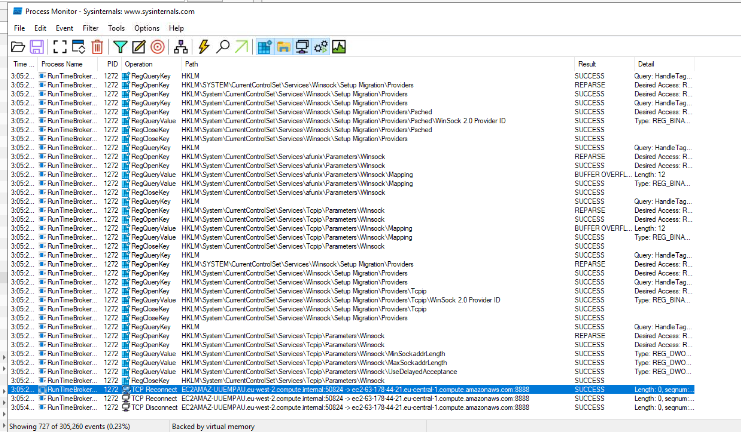
Task: Toggle the Capture events icon
Action: click(58, 47)
